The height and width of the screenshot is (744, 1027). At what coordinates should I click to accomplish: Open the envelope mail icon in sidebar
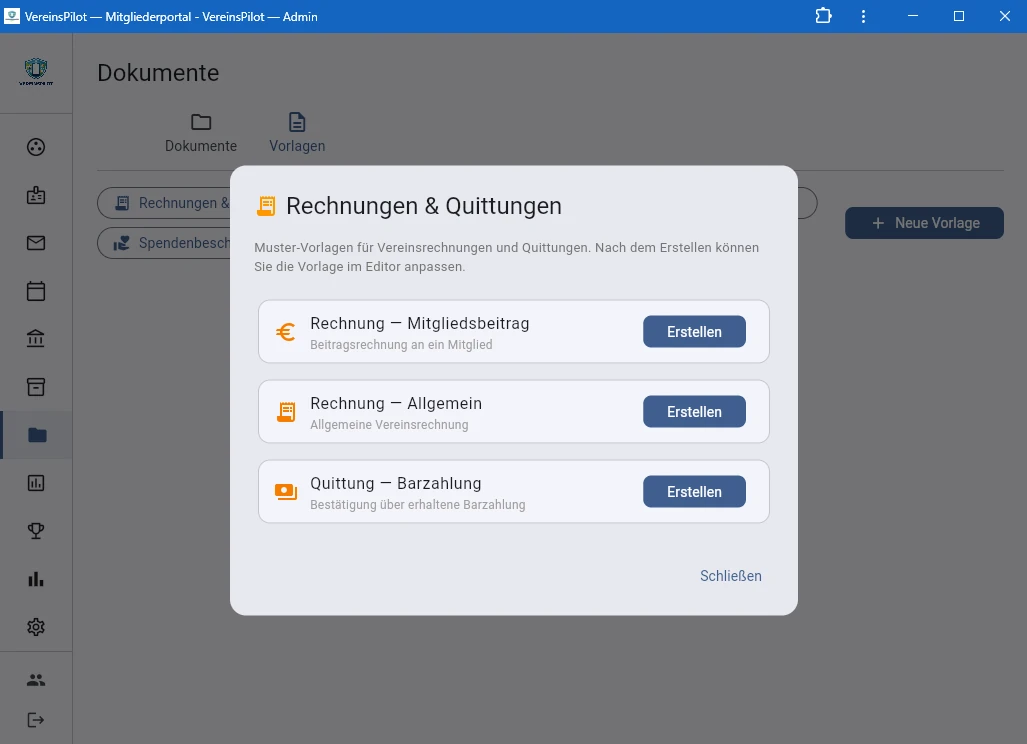36,243
